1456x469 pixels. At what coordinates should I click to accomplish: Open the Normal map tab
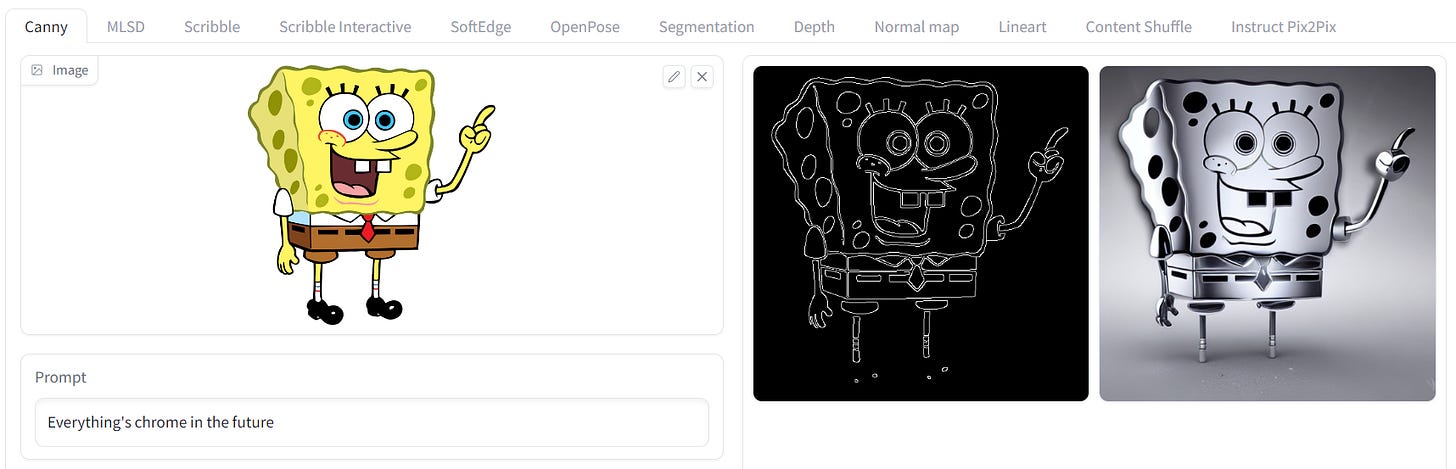click(917, 27)
